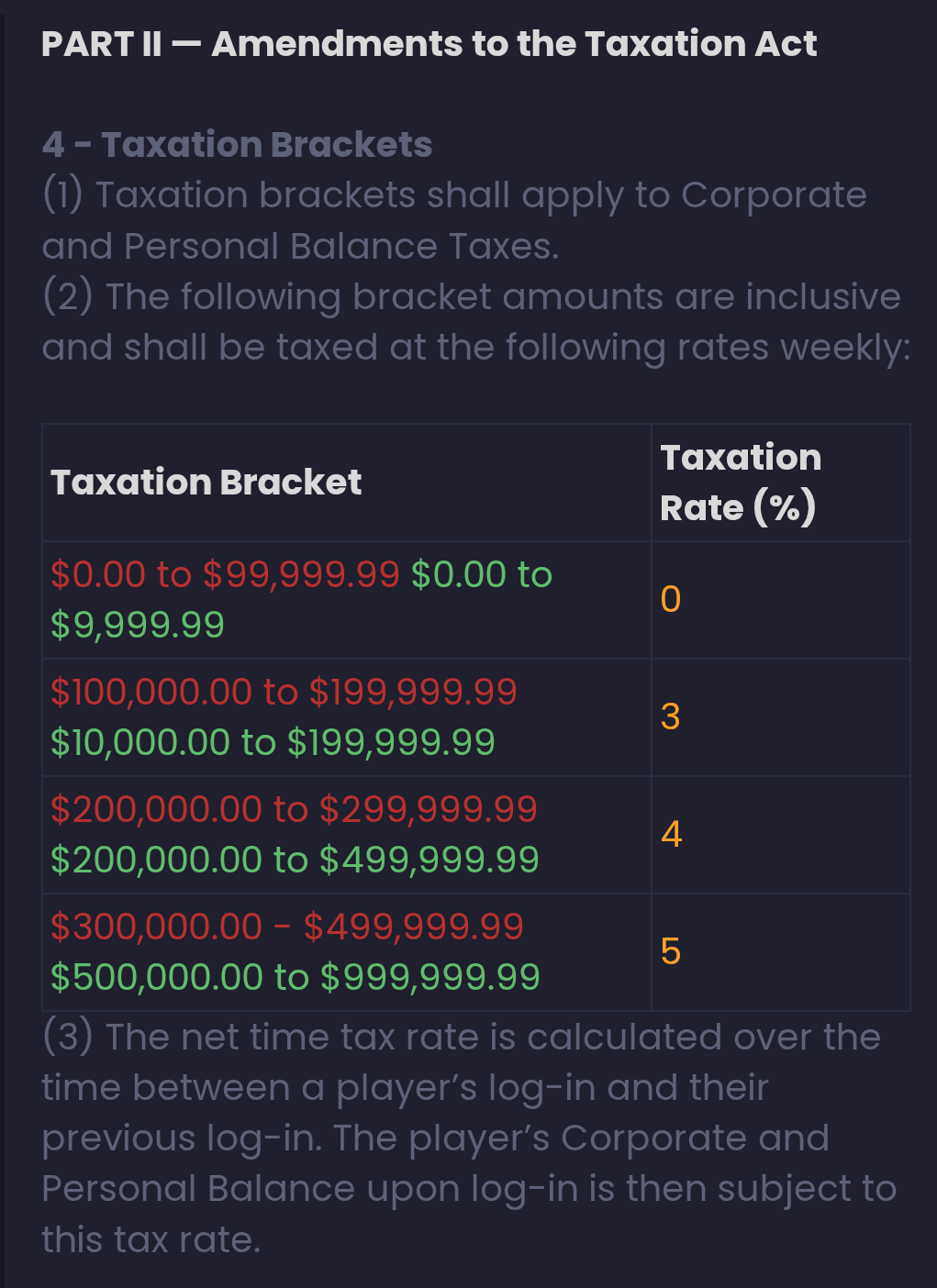
Task: Select the 'Taxation Rate (%)' column header
Action: click(x=740, y=483)
